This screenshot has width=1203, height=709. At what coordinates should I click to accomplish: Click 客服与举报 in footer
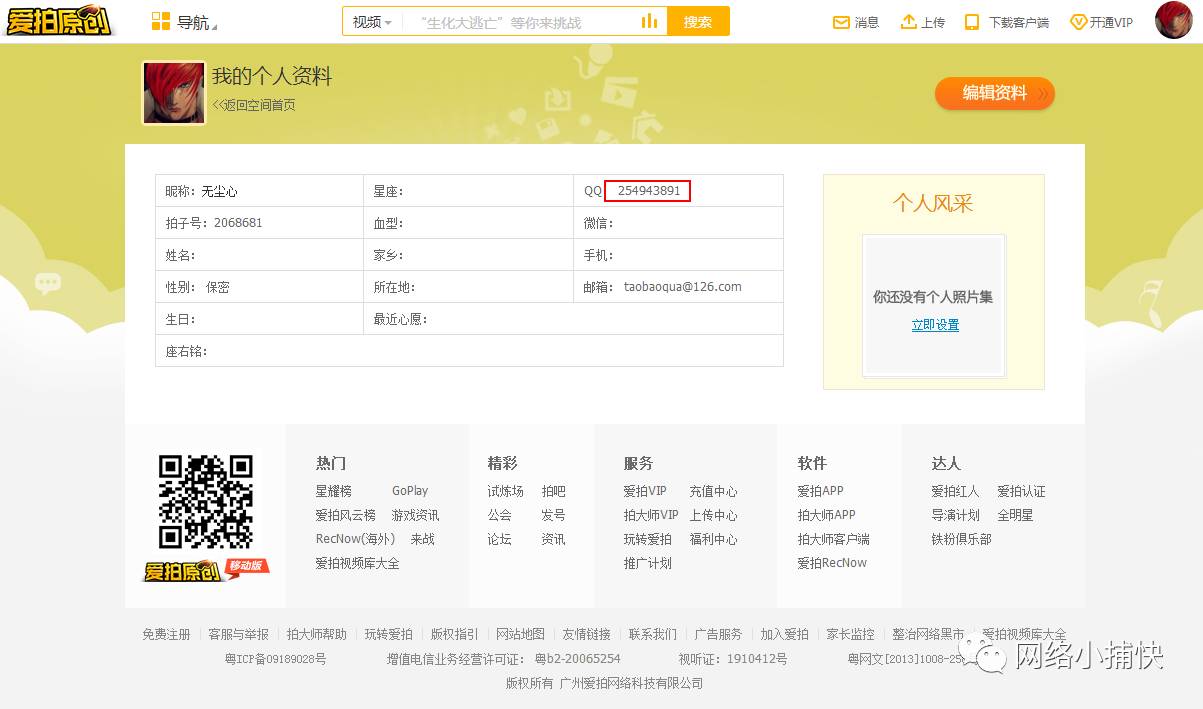pos(238,634)
